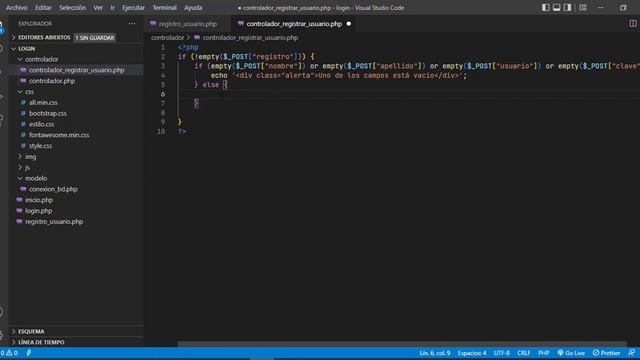Screen dimensions: 640x360
Task: Open explorer more actions ellipsis
Action: point(132,24)
